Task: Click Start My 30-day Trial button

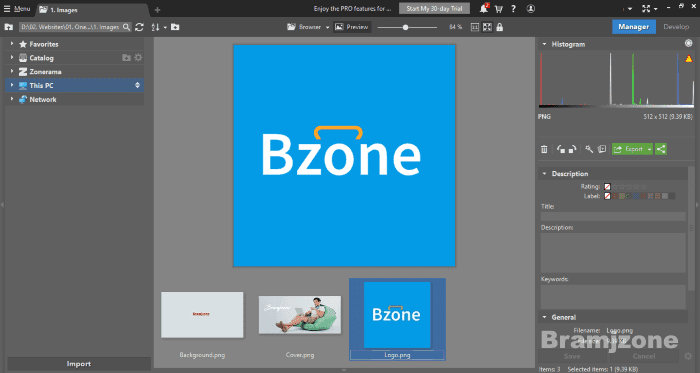Action: click(x=434, y=8)
